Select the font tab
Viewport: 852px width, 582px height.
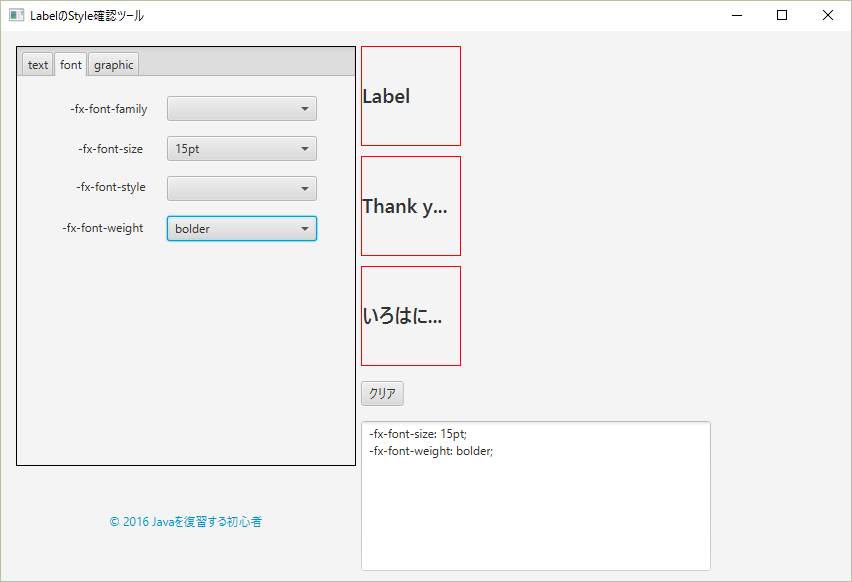pos(70,64)
